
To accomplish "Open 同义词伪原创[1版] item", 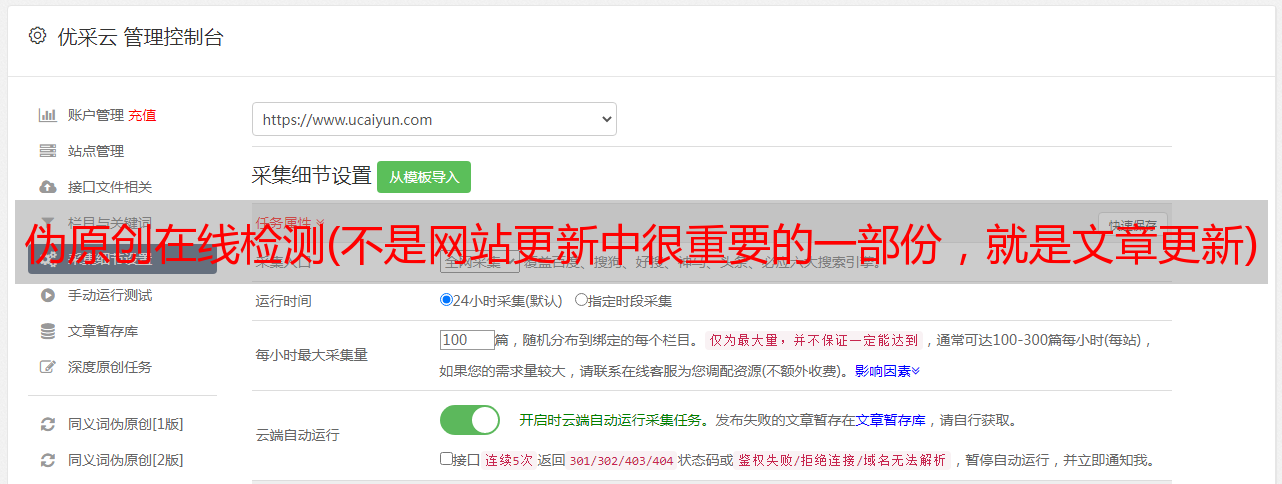I will (x=126, y=424).
